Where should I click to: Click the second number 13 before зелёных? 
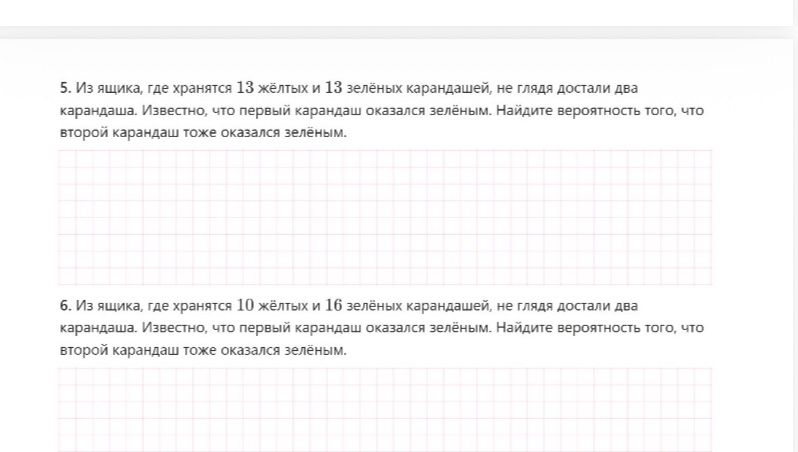coord(333,88)
